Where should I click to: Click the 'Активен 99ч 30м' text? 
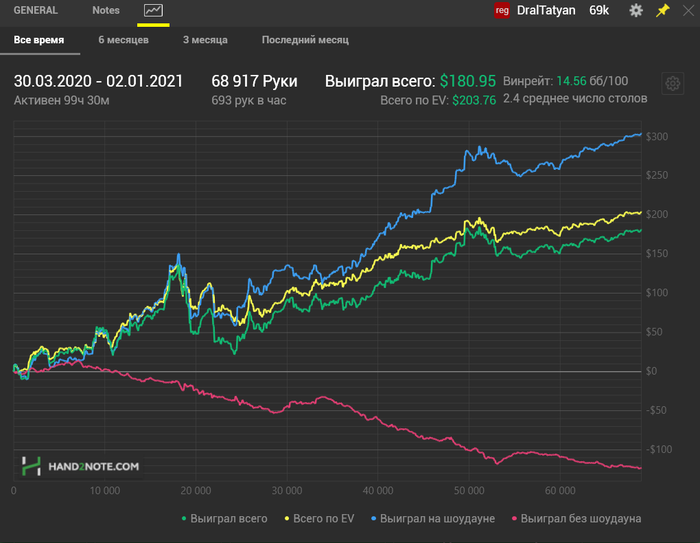tap(62, 100)
